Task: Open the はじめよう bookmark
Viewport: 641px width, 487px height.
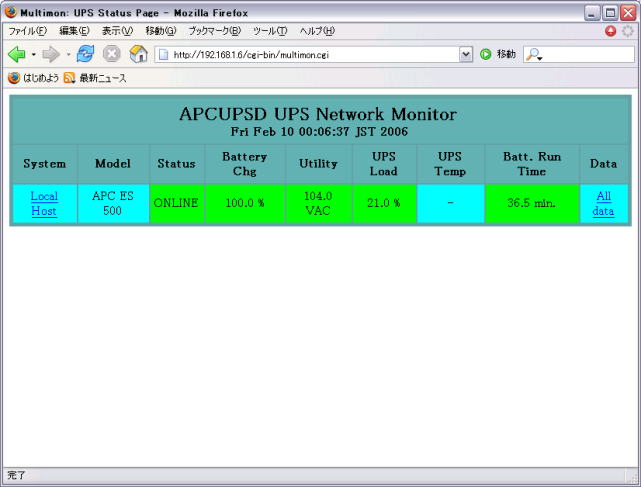Action: 33,78
